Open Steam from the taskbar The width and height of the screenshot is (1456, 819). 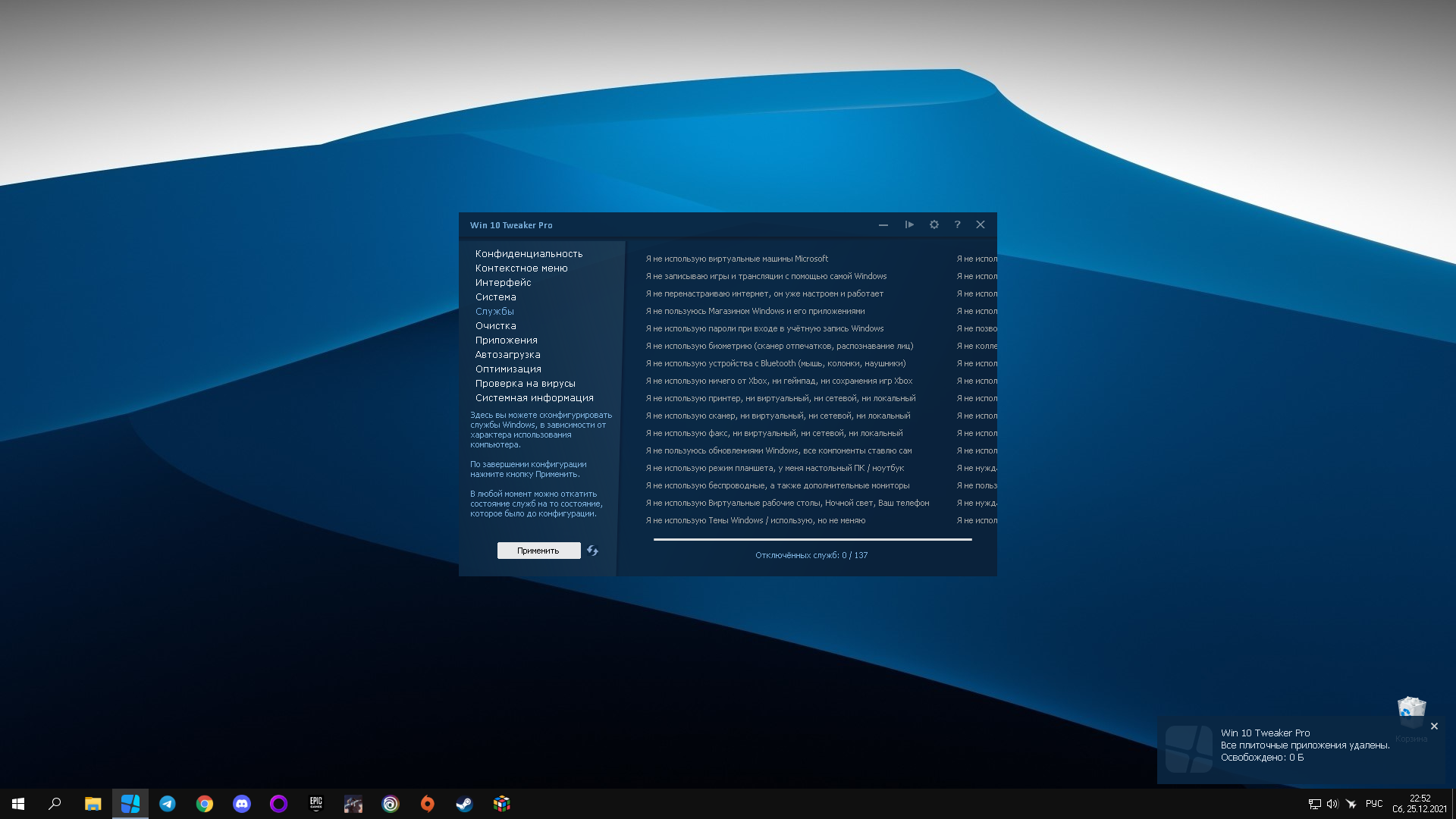click(465, 804)
